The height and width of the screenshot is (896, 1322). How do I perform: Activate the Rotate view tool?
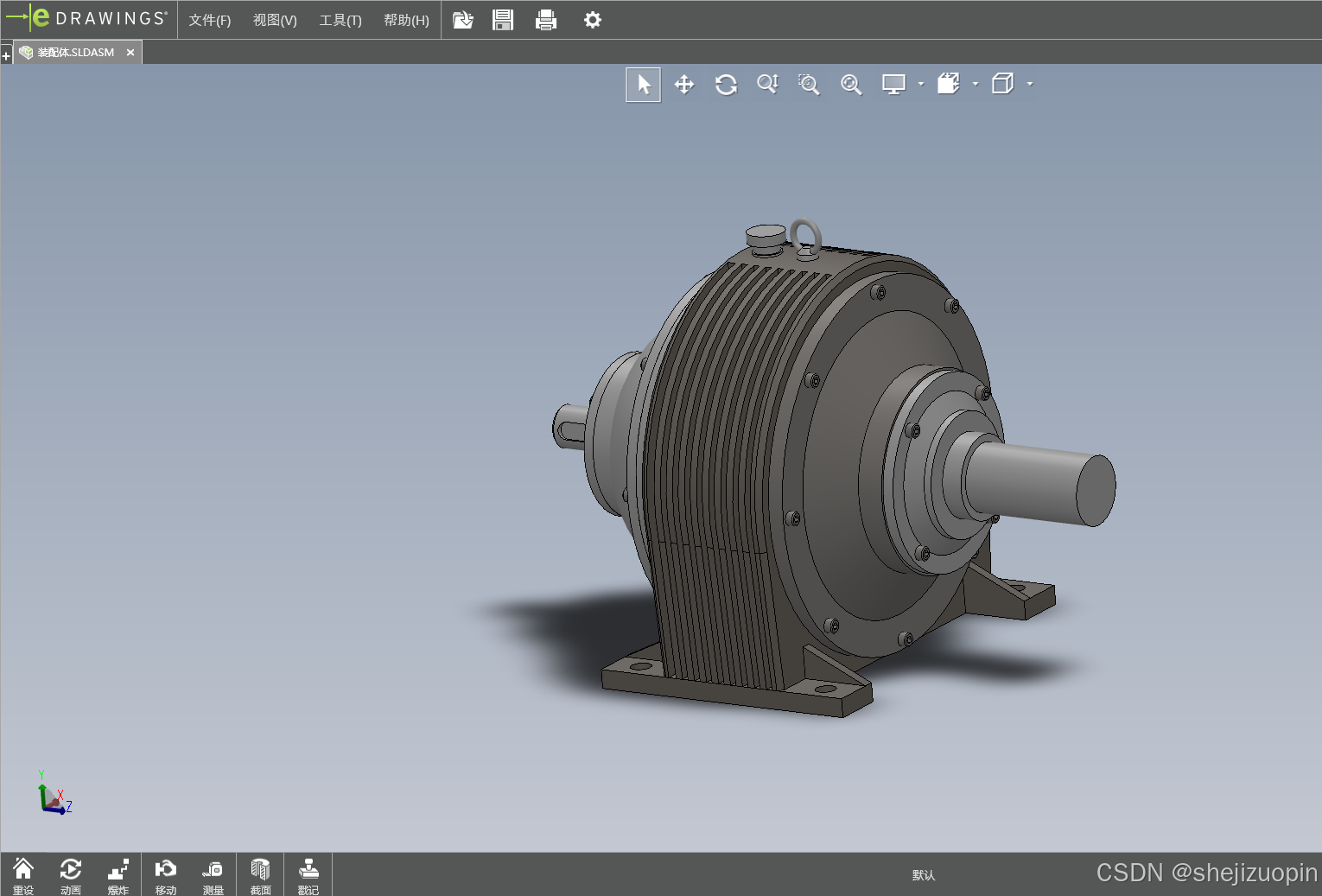[x=726, y=85]
